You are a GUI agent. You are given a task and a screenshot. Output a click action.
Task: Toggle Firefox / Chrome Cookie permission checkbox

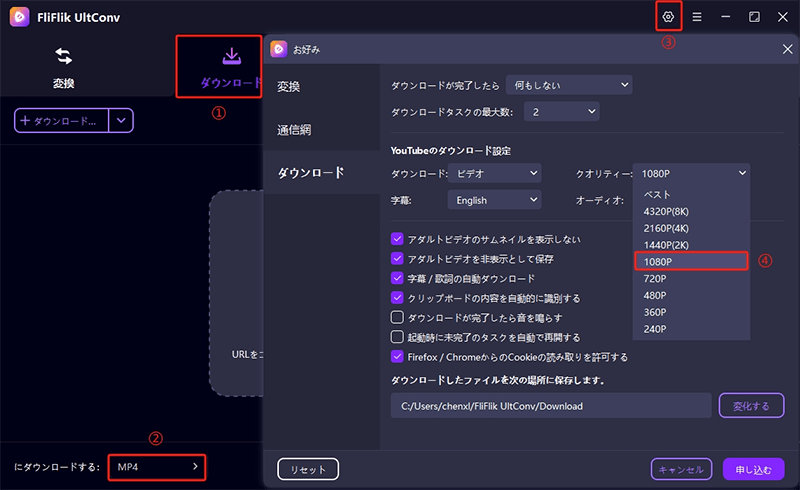pos(397,356)
